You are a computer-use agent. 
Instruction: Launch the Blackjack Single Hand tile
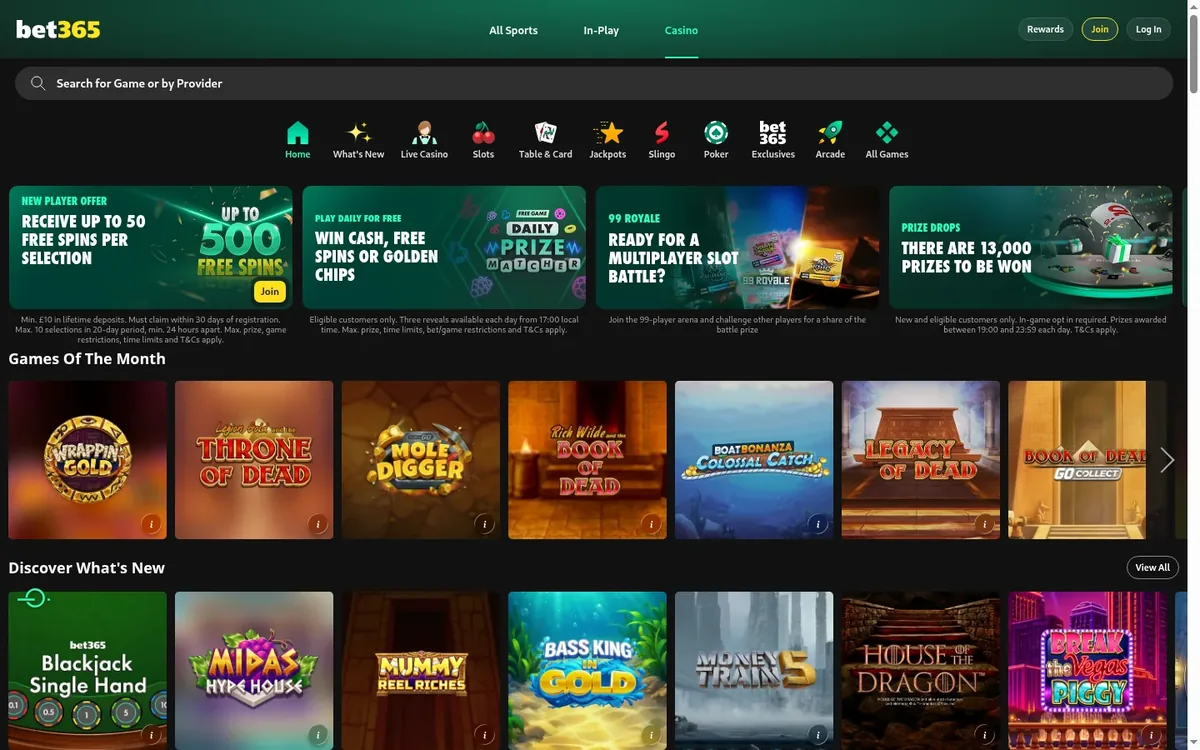coord(88,671)
